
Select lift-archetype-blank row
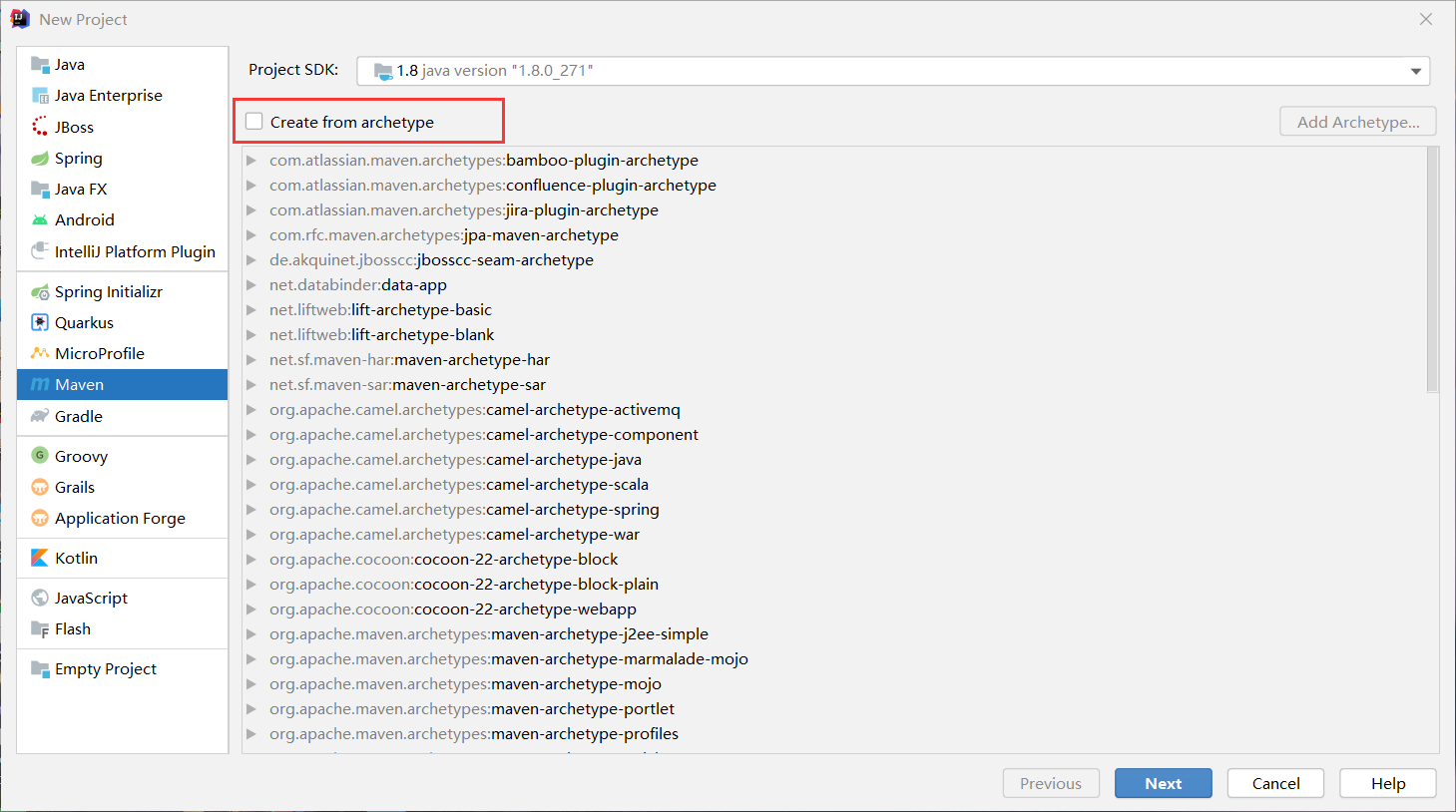(835, 334)
